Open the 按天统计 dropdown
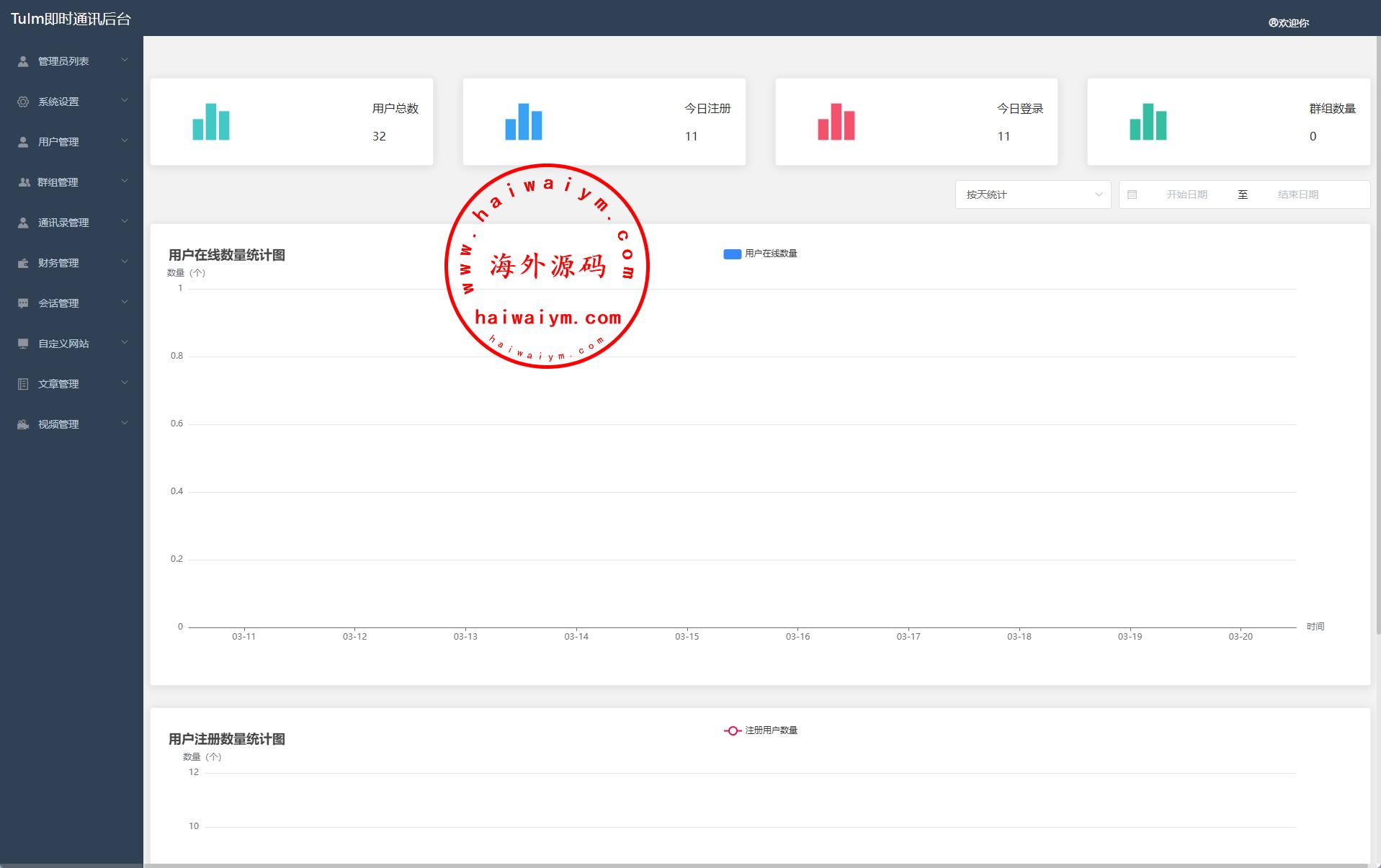Viewport: 1381px width, 868px height. click(x=1032, y=194)
